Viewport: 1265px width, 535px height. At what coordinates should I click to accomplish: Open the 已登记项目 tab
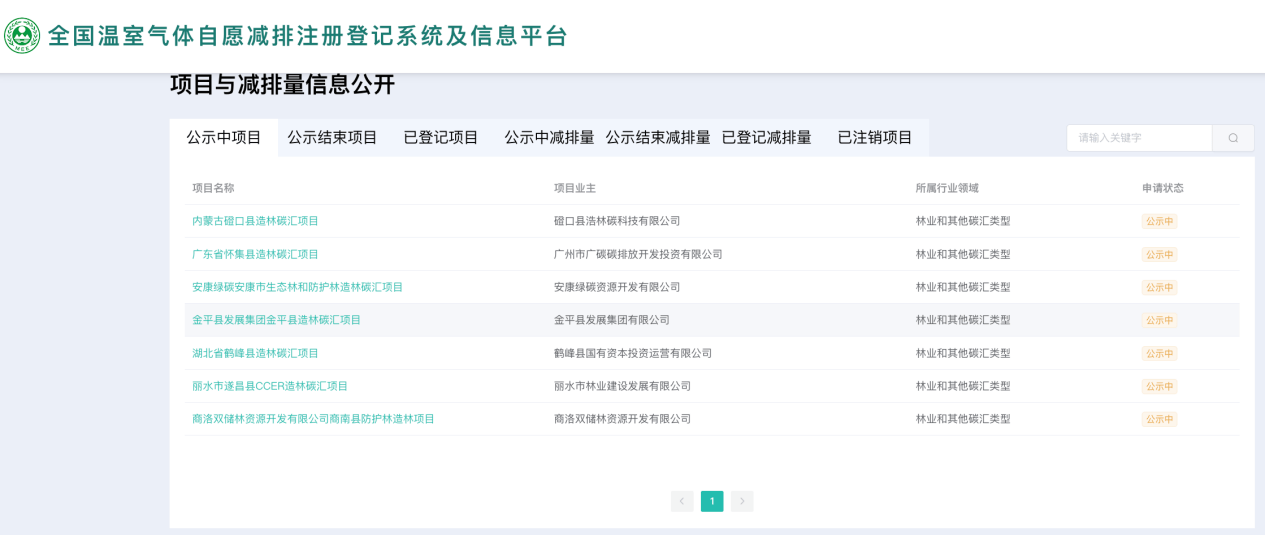click(441, 138)
